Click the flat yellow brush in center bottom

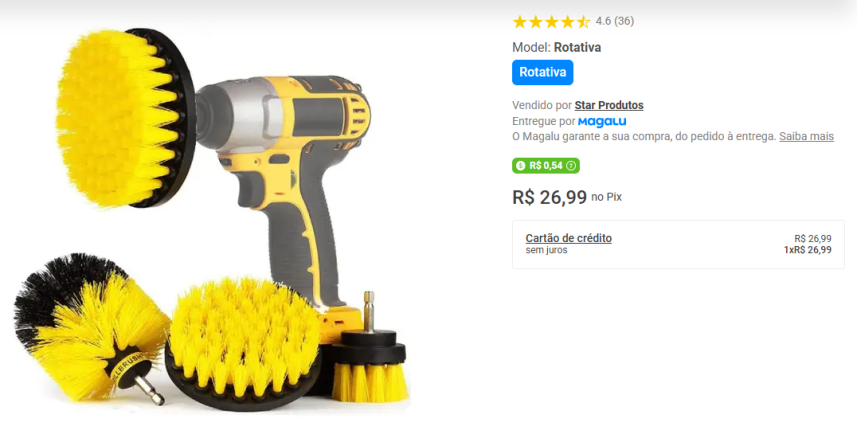coord(243,344)
